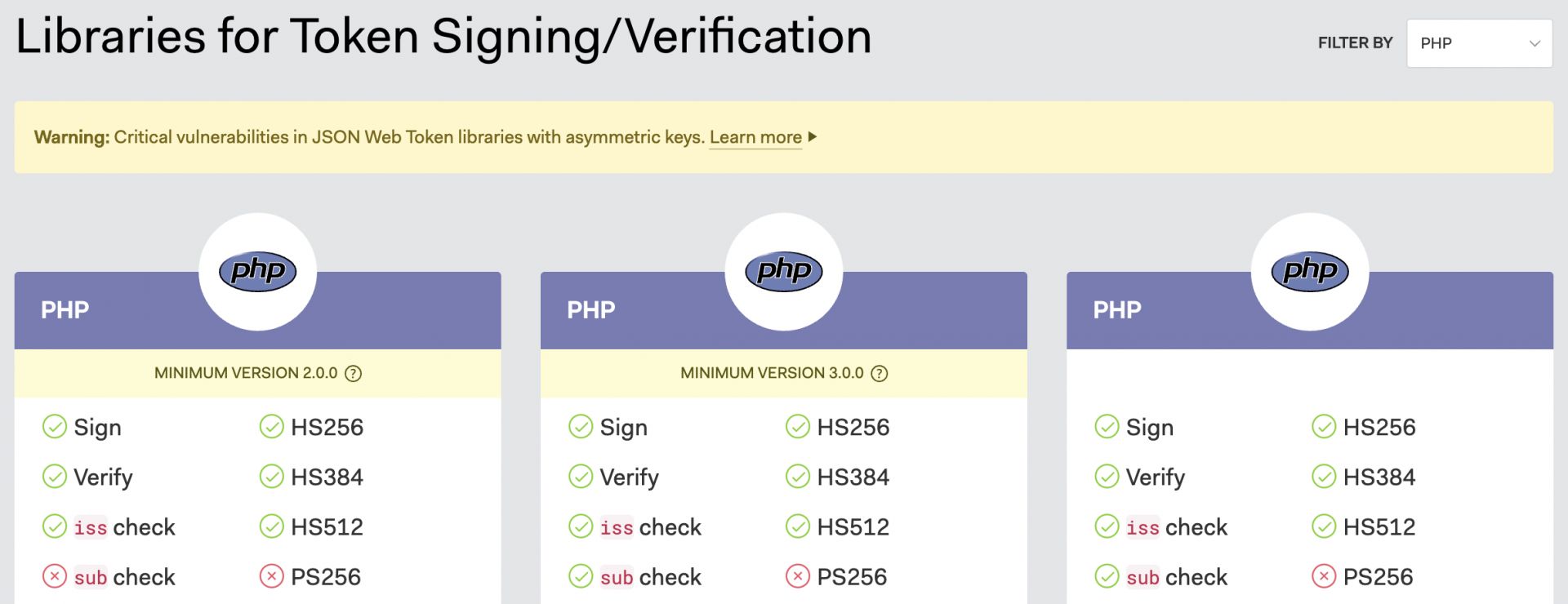Click the HS256 check icon, card without minimum version
Image resolution: width=1568 pixels, height=604 pixels.
(x=1324, y=427)
